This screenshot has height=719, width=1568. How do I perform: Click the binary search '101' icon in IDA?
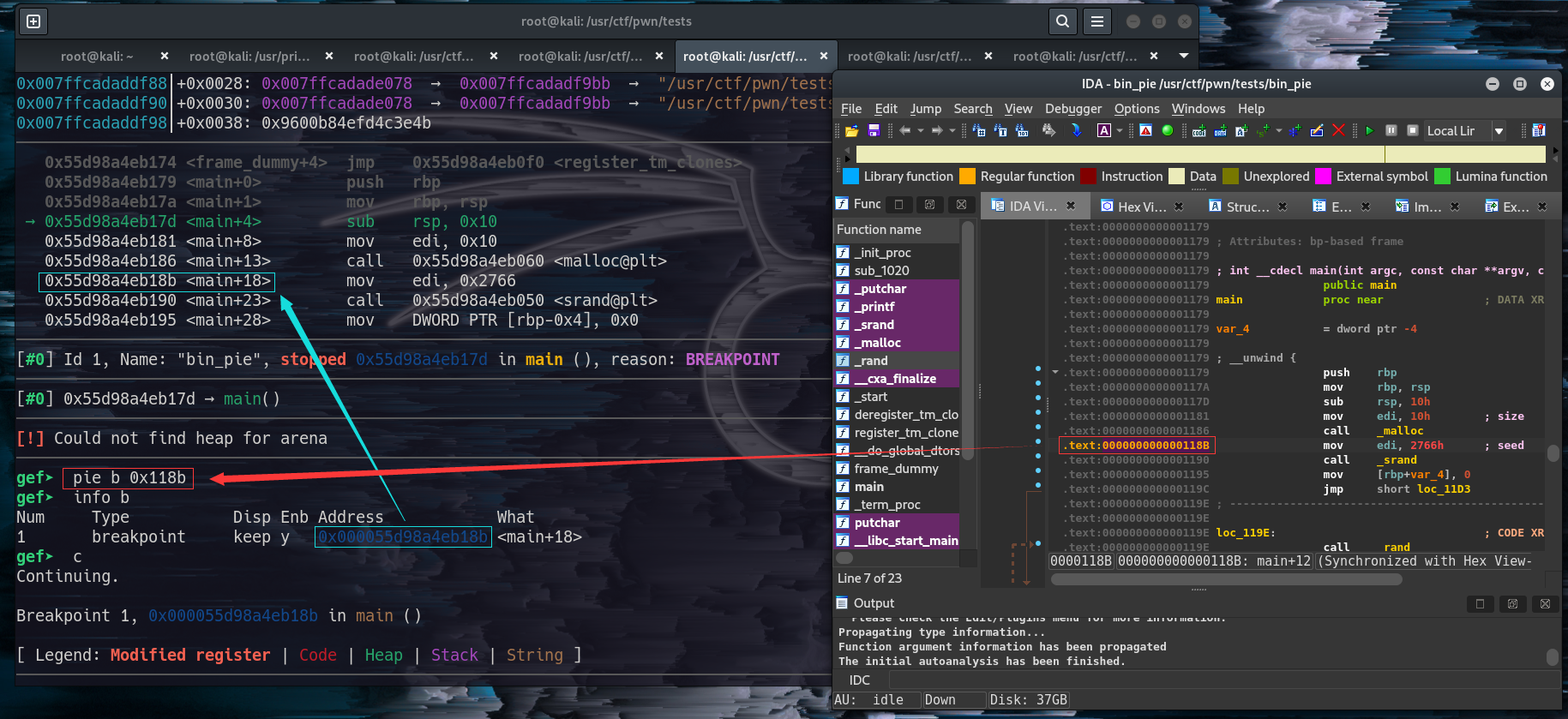tap(1022, 130)
